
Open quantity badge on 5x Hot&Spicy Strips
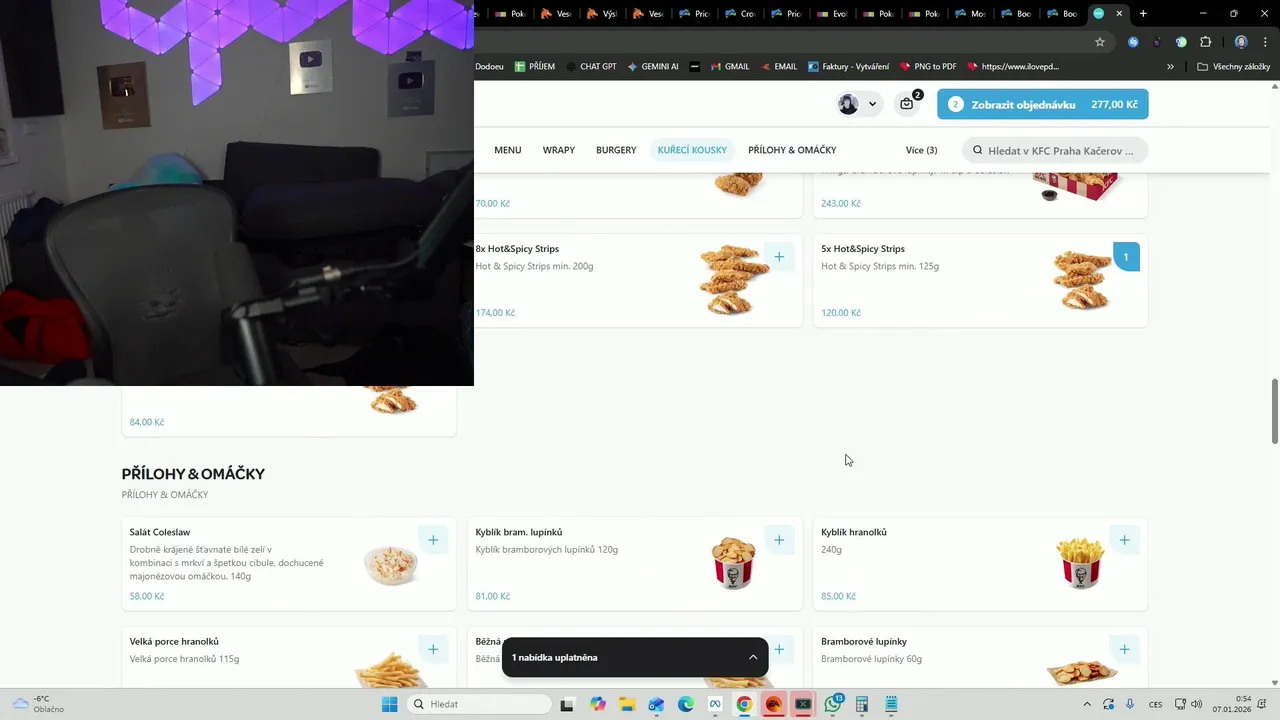(x=1125, y=257)
